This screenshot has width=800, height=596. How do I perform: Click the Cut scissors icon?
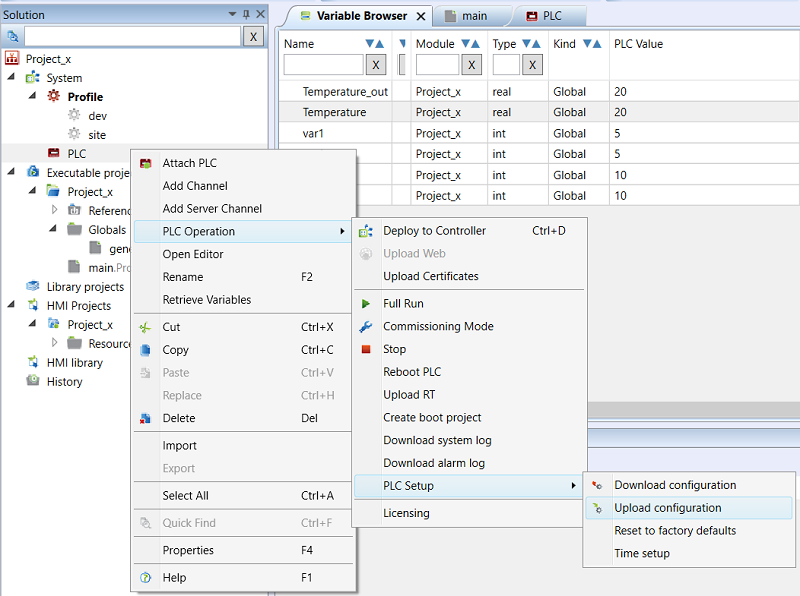[x=145, y=327]
